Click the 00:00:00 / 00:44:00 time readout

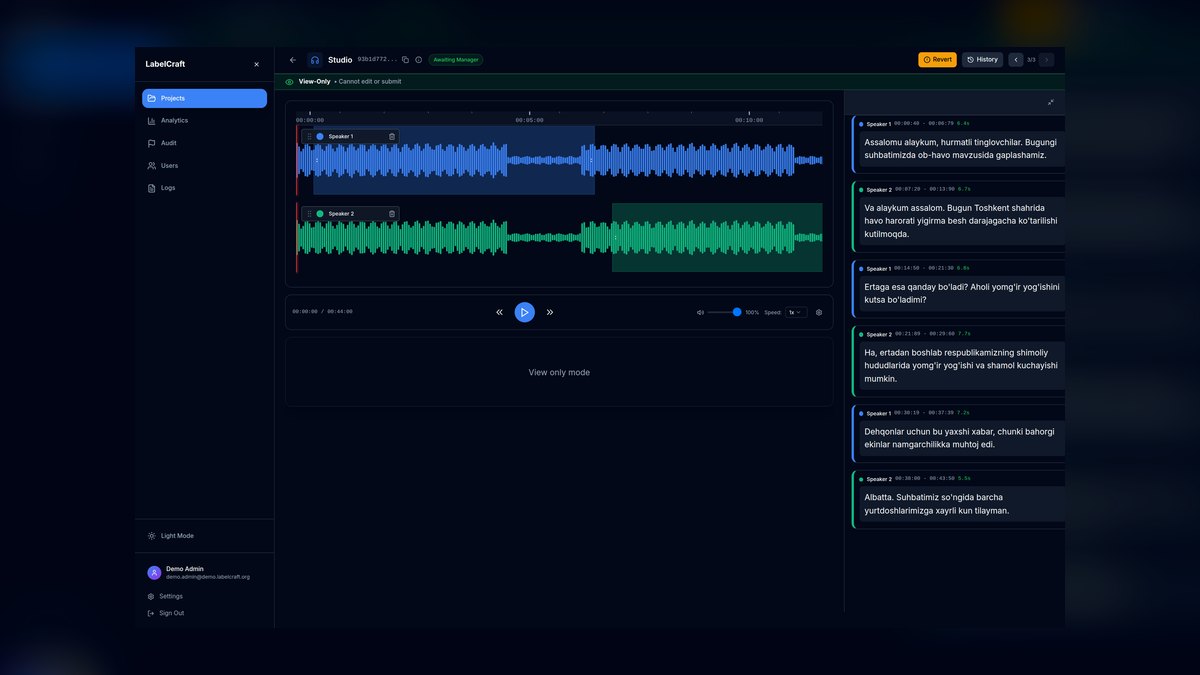pos(322,312)
